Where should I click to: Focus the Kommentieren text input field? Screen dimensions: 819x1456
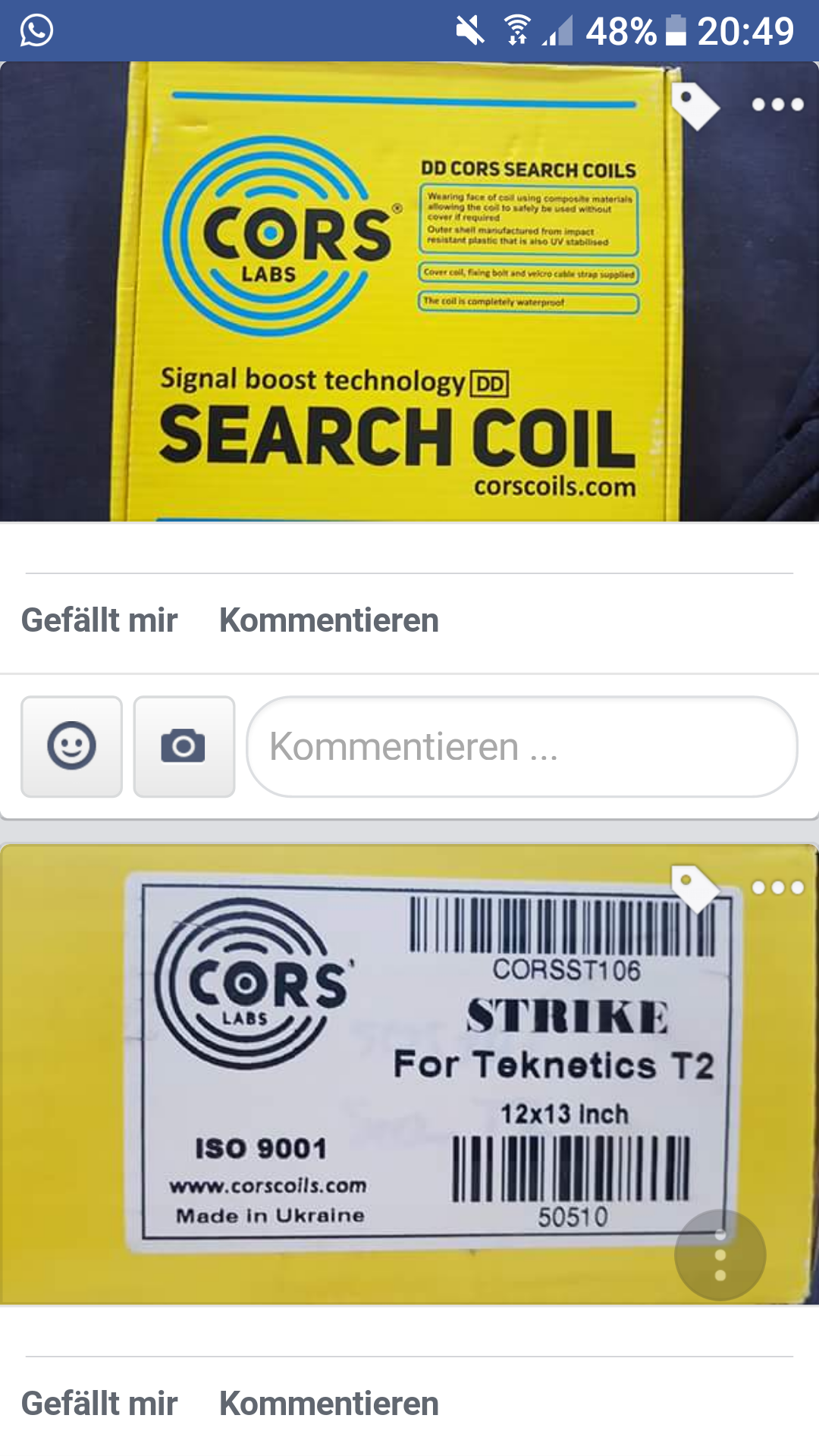[x=522, y=746]
